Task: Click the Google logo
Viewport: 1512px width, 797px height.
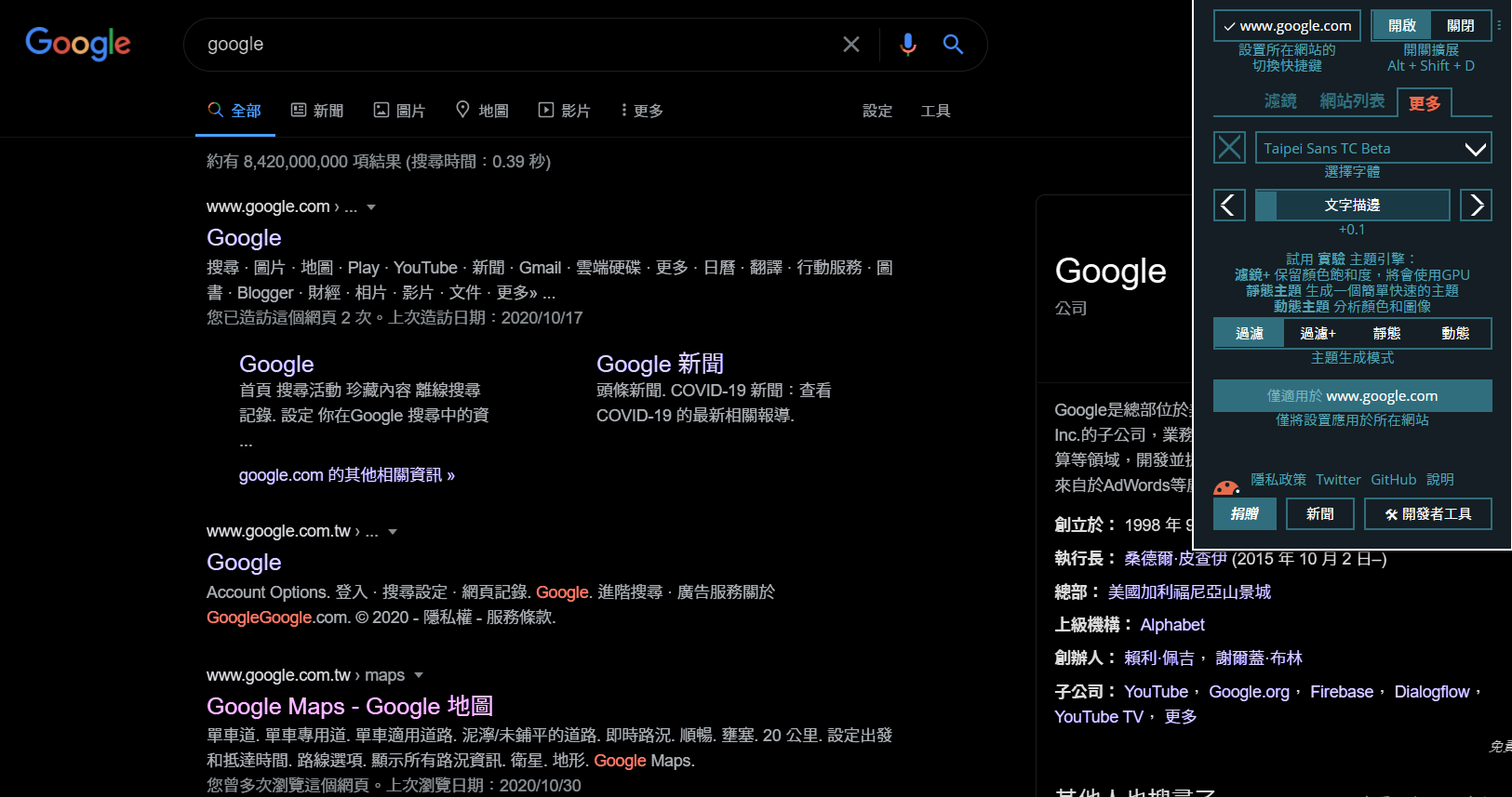Action: click(78, 44)
